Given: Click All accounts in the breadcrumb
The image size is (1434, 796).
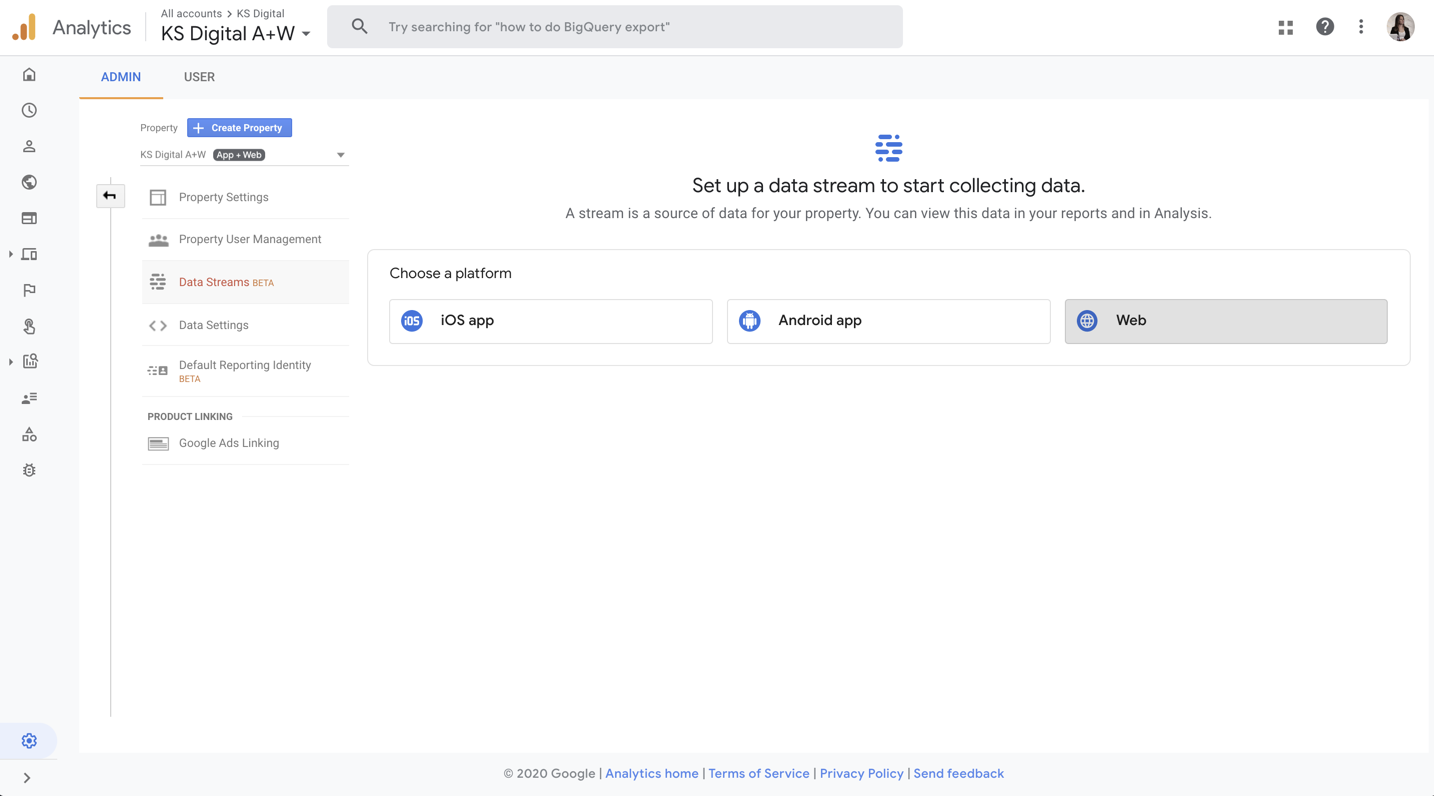Looking at the screenshot, I should click(x=191, y=13).
